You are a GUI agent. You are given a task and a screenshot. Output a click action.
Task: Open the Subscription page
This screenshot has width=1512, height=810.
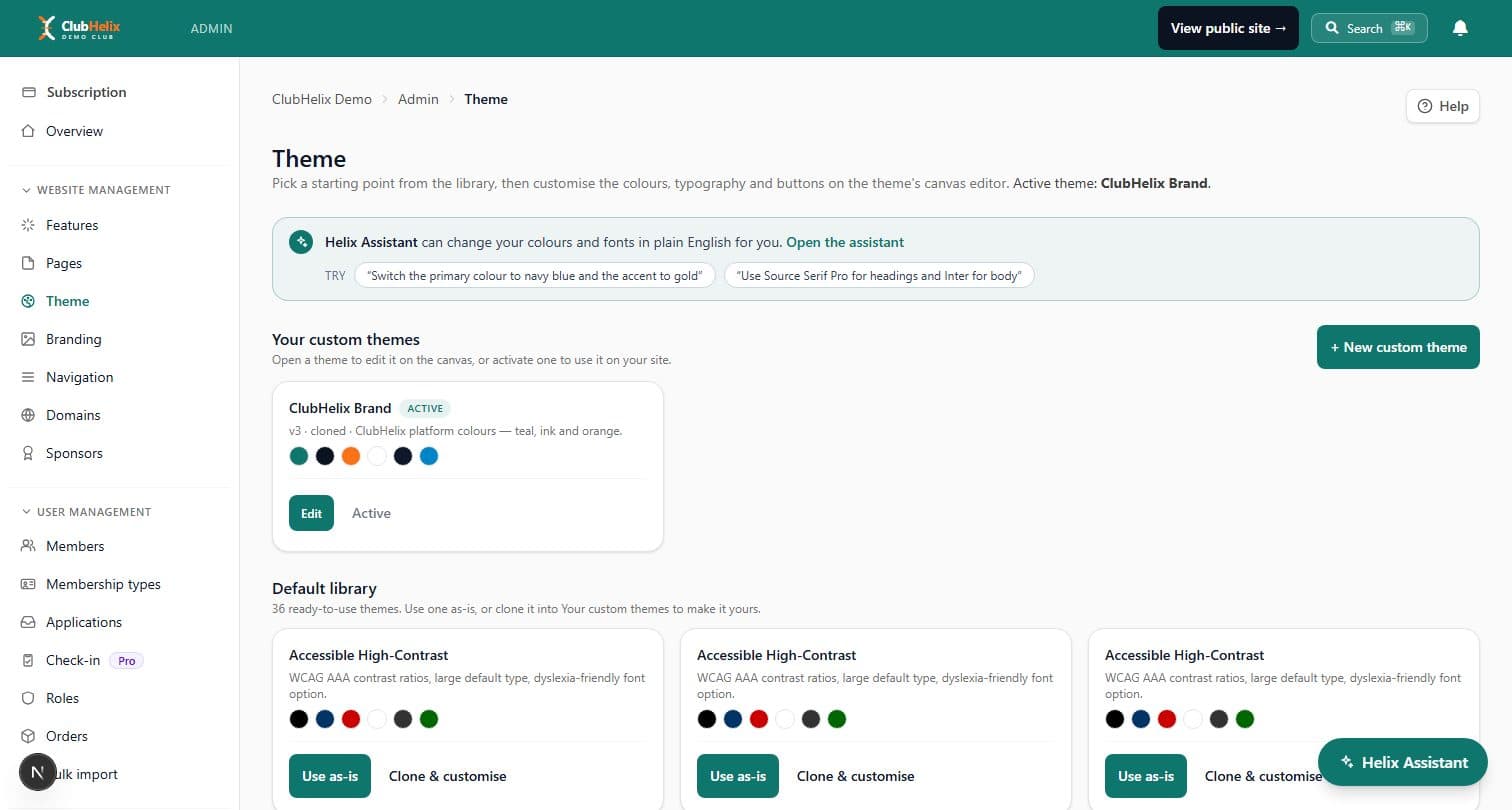86,92
